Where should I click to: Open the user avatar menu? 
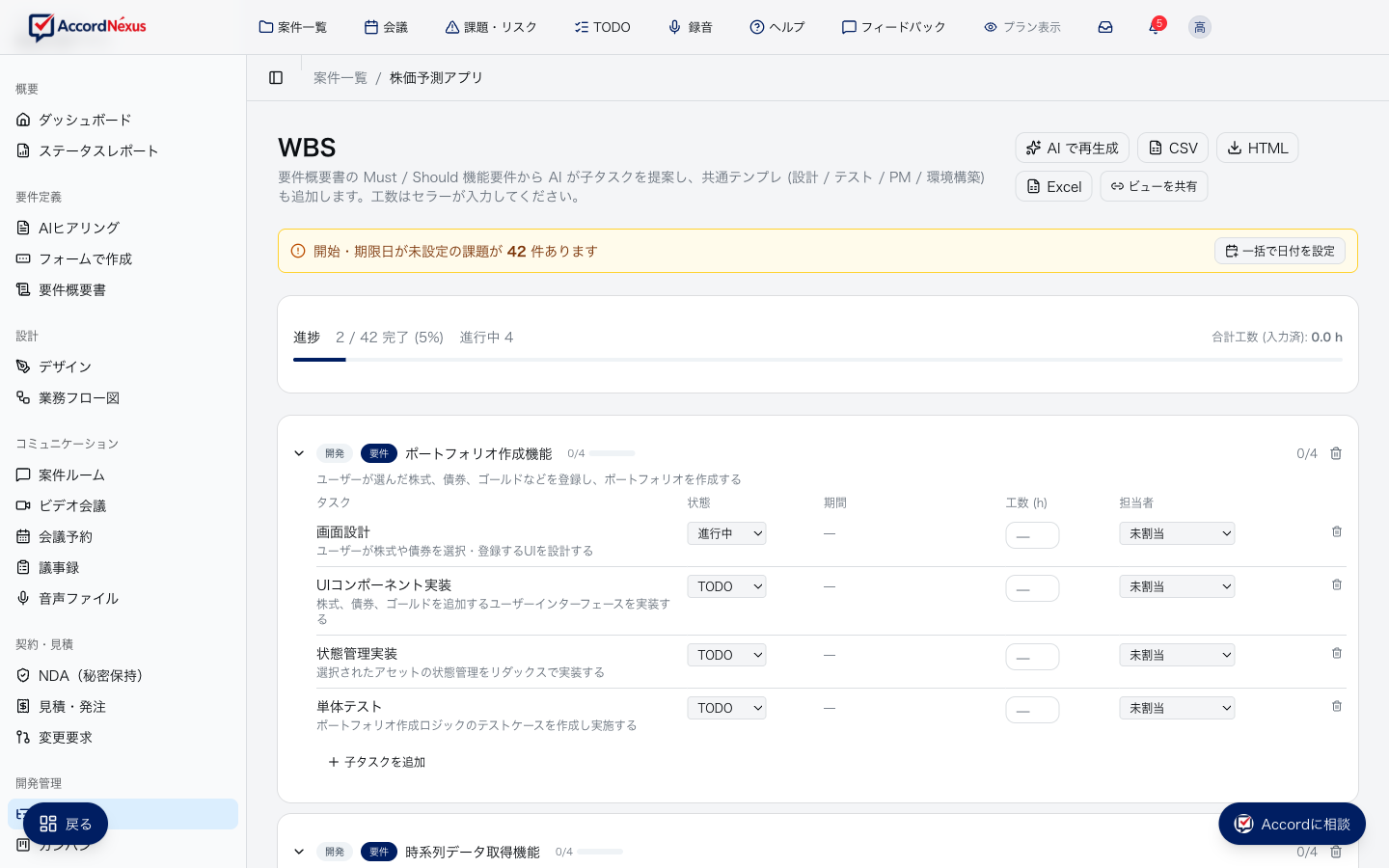1199,27
